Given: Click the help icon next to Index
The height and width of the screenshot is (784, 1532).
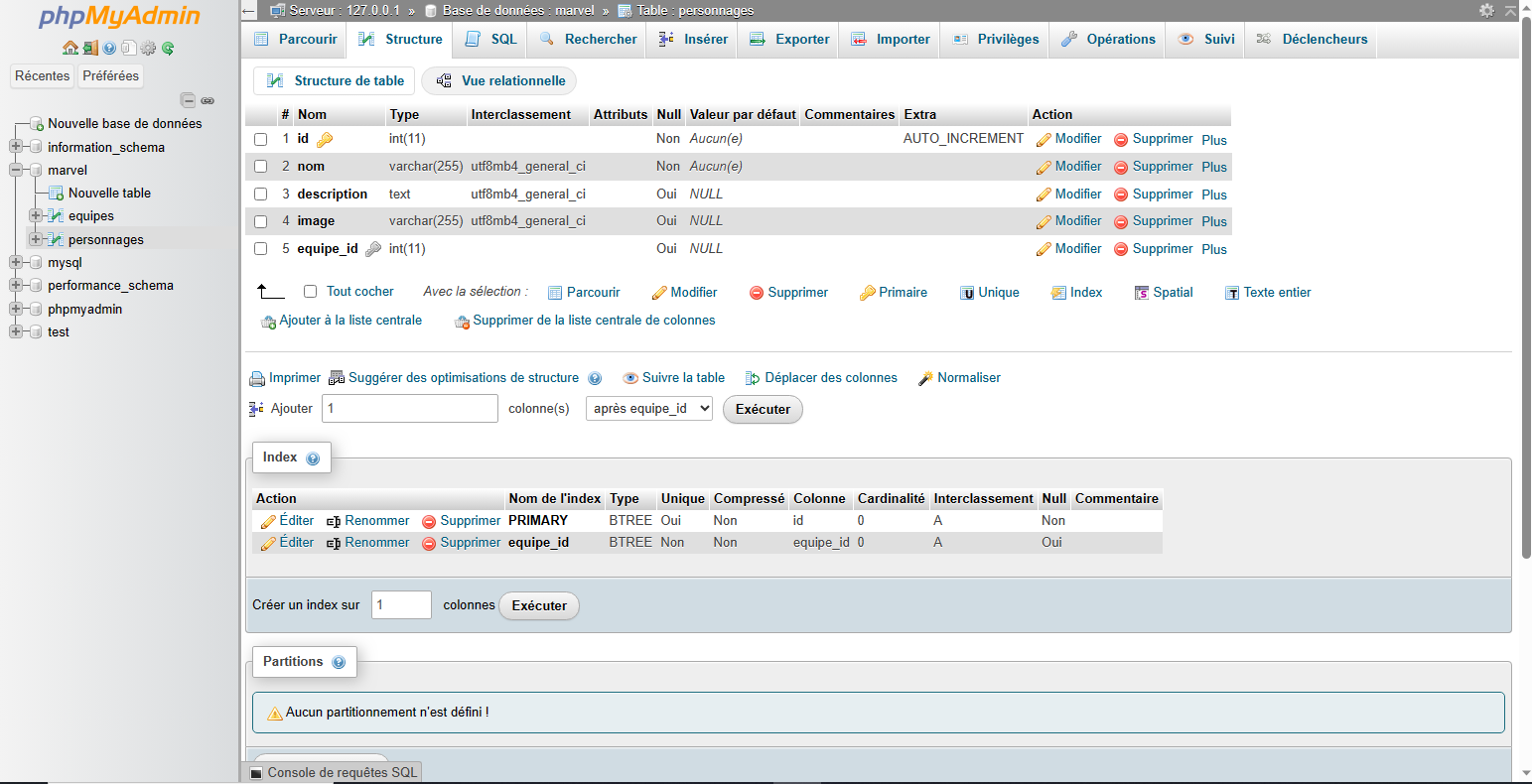Looking at the screenshot, I should pos(313,458).
